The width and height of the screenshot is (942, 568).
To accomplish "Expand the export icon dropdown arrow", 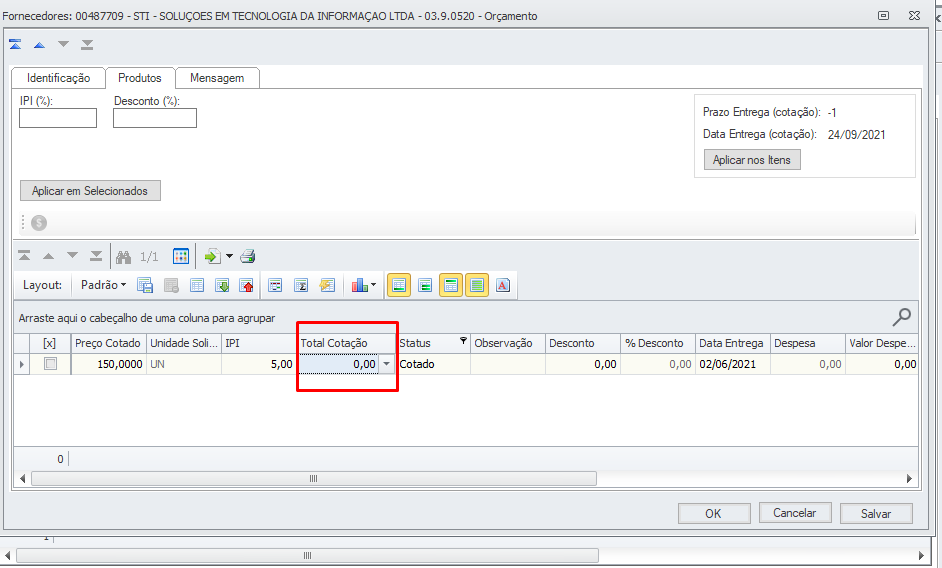I will [229, 257].
